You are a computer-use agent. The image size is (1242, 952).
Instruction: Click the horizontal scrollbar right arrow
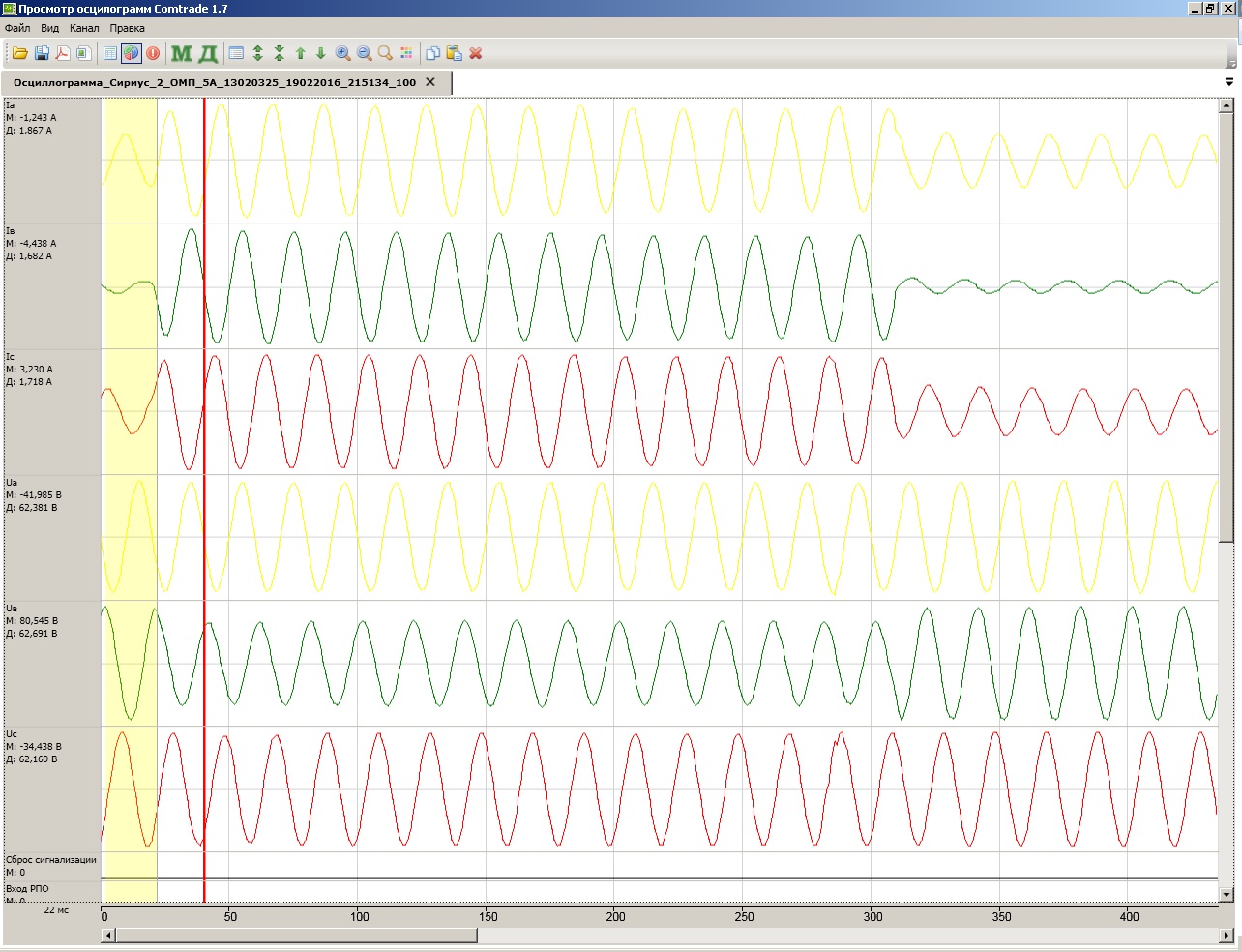(x=1227, y=936)
